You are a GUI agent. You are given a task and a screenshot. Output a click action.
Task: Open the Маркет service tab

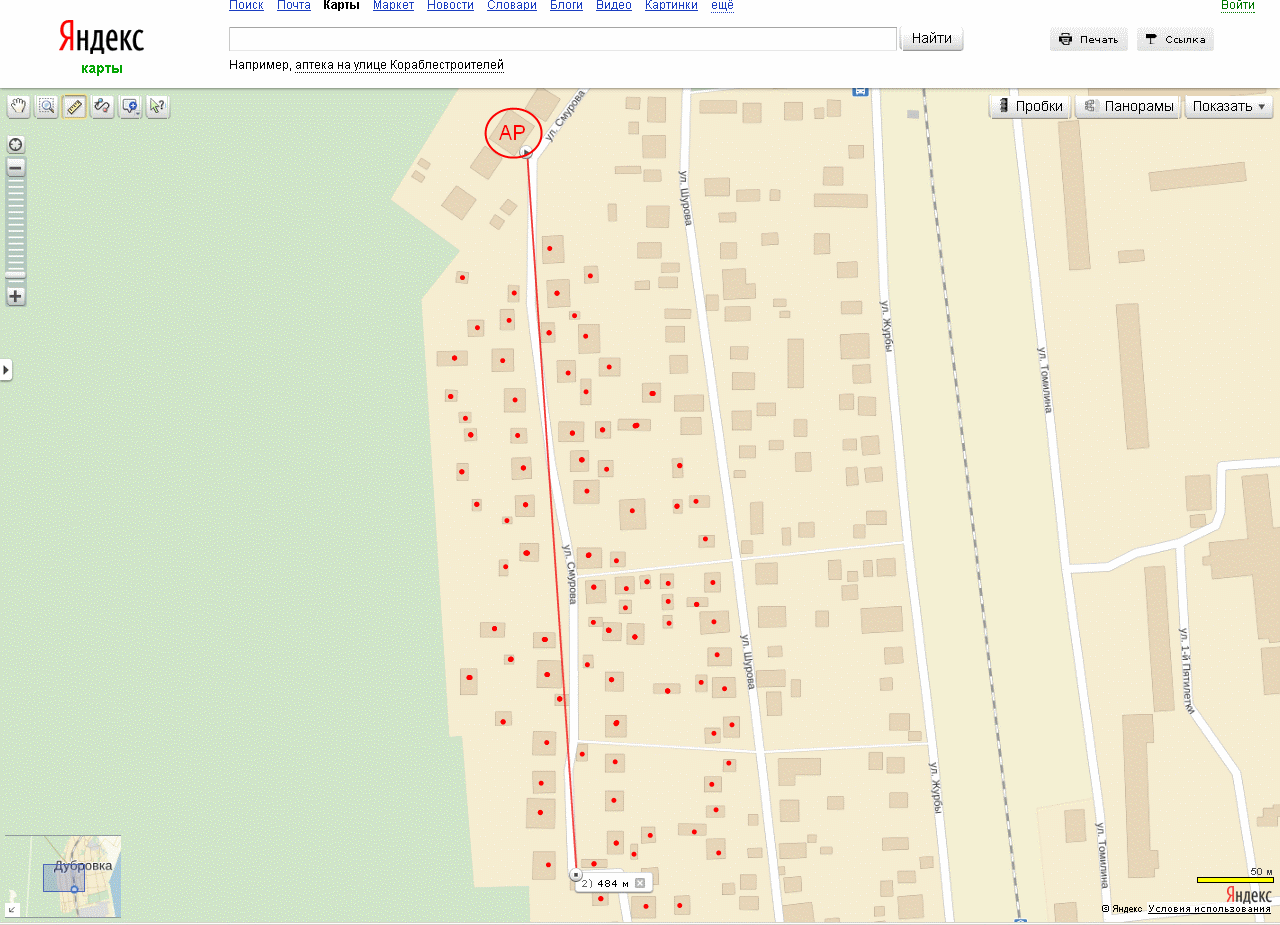point(393,6)
